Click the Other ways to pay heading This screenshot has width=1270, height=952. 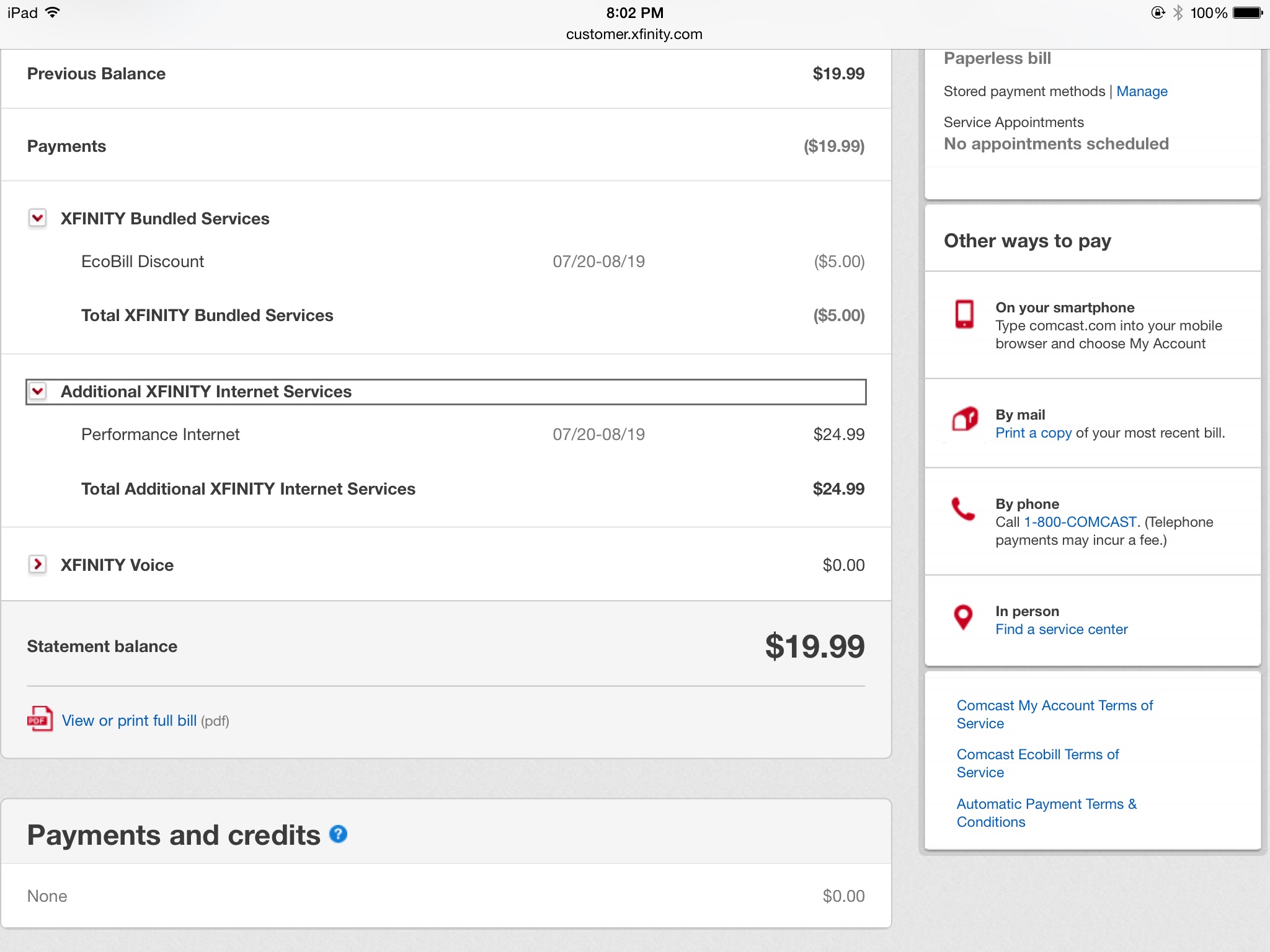[1028, 240]
